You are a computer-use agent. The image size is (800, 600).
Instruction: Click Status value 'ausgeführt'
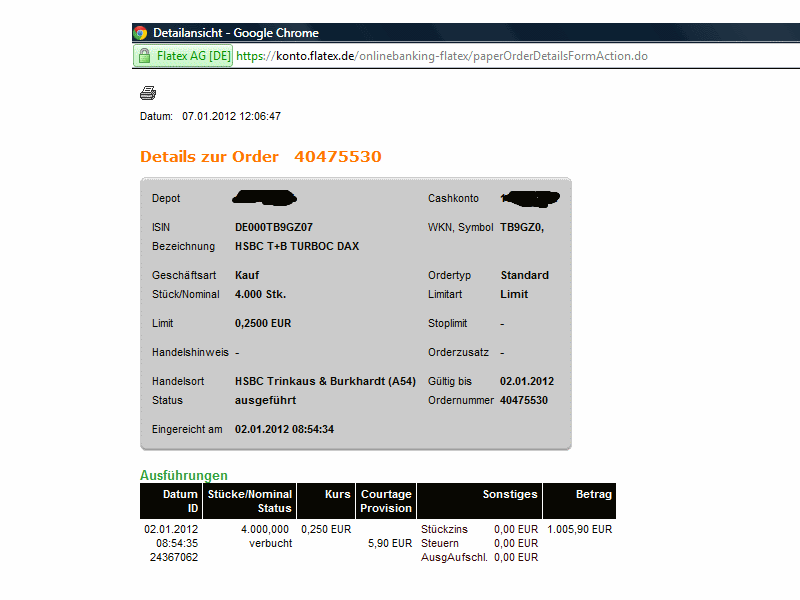pos(265,400)
